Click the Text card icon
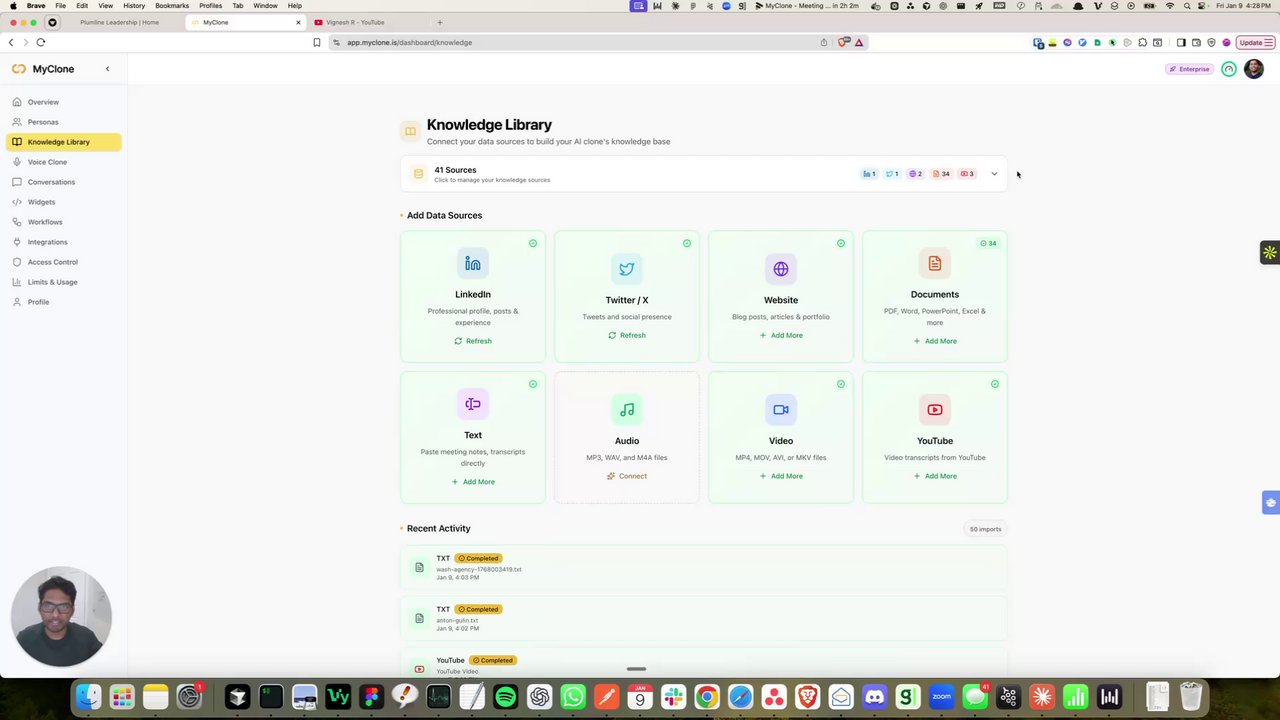 coord(473,404)
